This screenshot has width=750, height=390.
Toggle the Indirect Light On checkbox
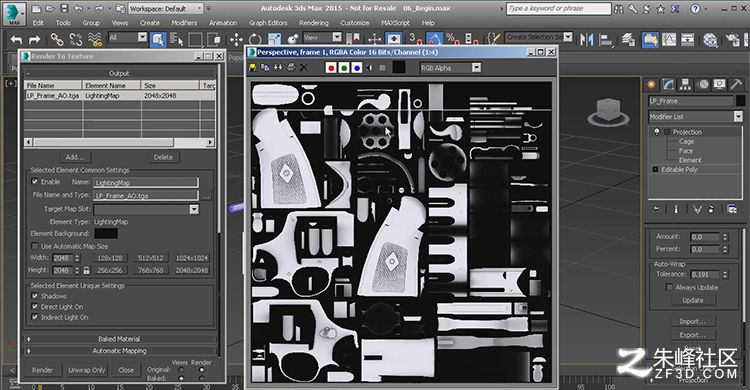pyautogui.click(x=34, y=317)
